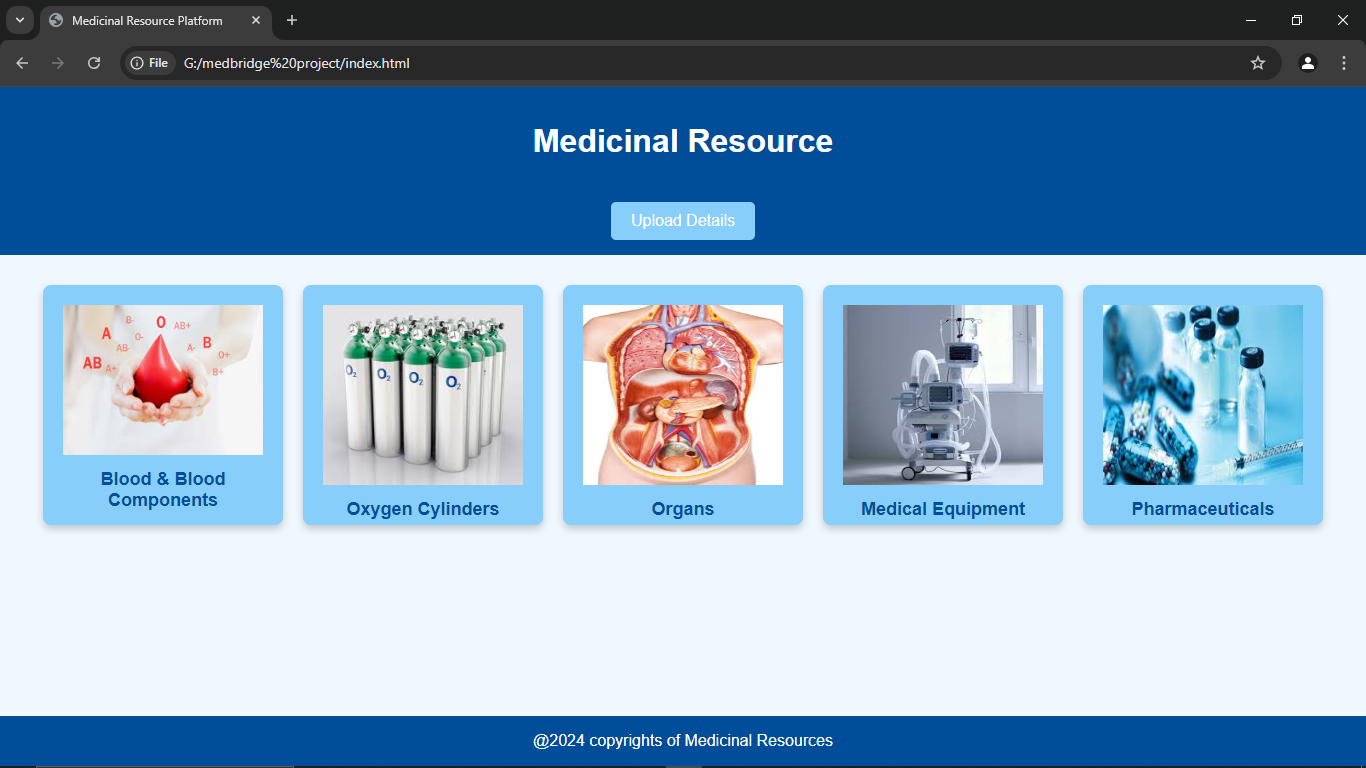The image size is (1366, 768).
Task: Click the Pharmaceuticals card label
Action: point(1203,509)
